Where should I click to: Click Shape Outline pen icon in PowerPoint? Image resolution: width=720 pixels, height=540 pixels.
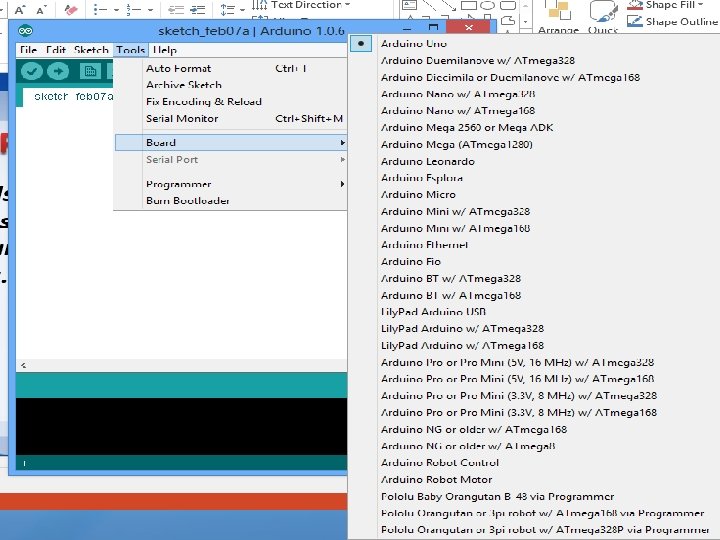click(635, 21)
